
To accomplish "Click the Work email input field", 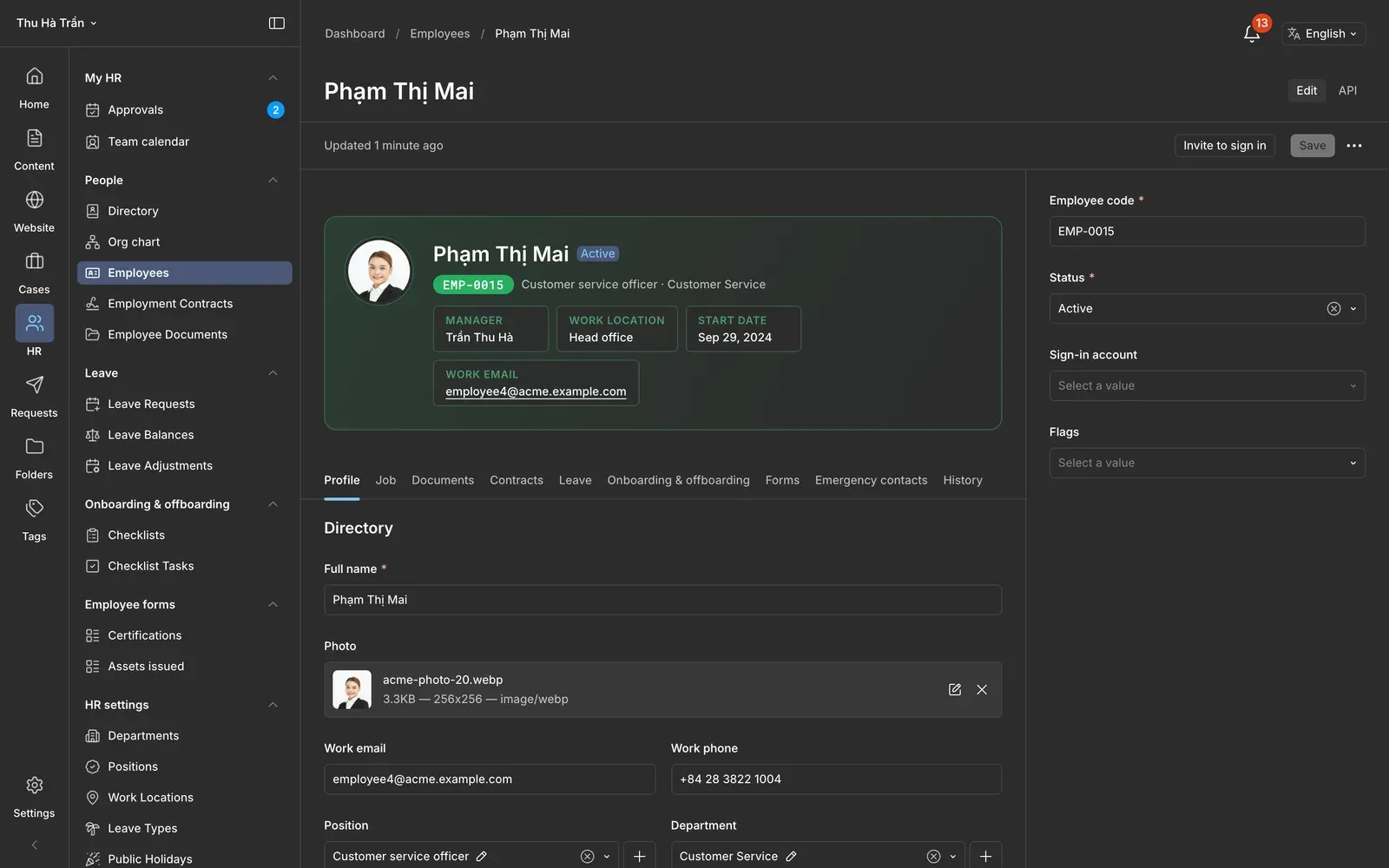I will tap(490, 779).
